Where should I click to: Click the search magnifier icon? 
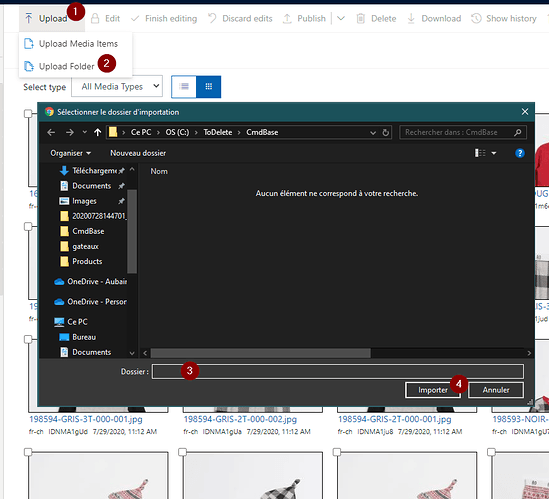click(518, 132)
